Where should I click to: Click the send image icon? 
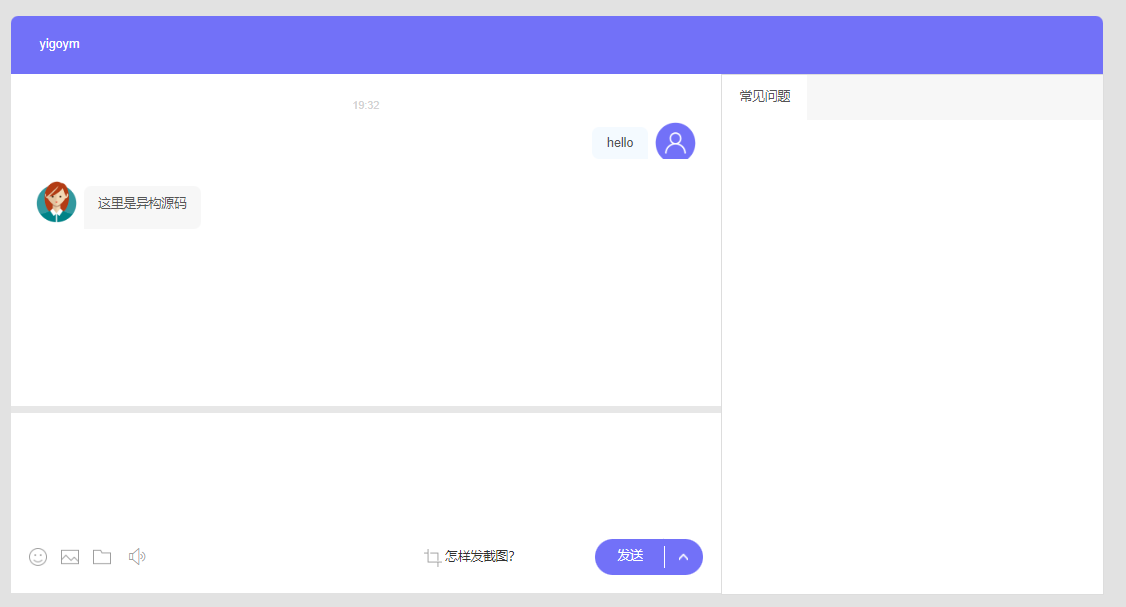point(70,557)
